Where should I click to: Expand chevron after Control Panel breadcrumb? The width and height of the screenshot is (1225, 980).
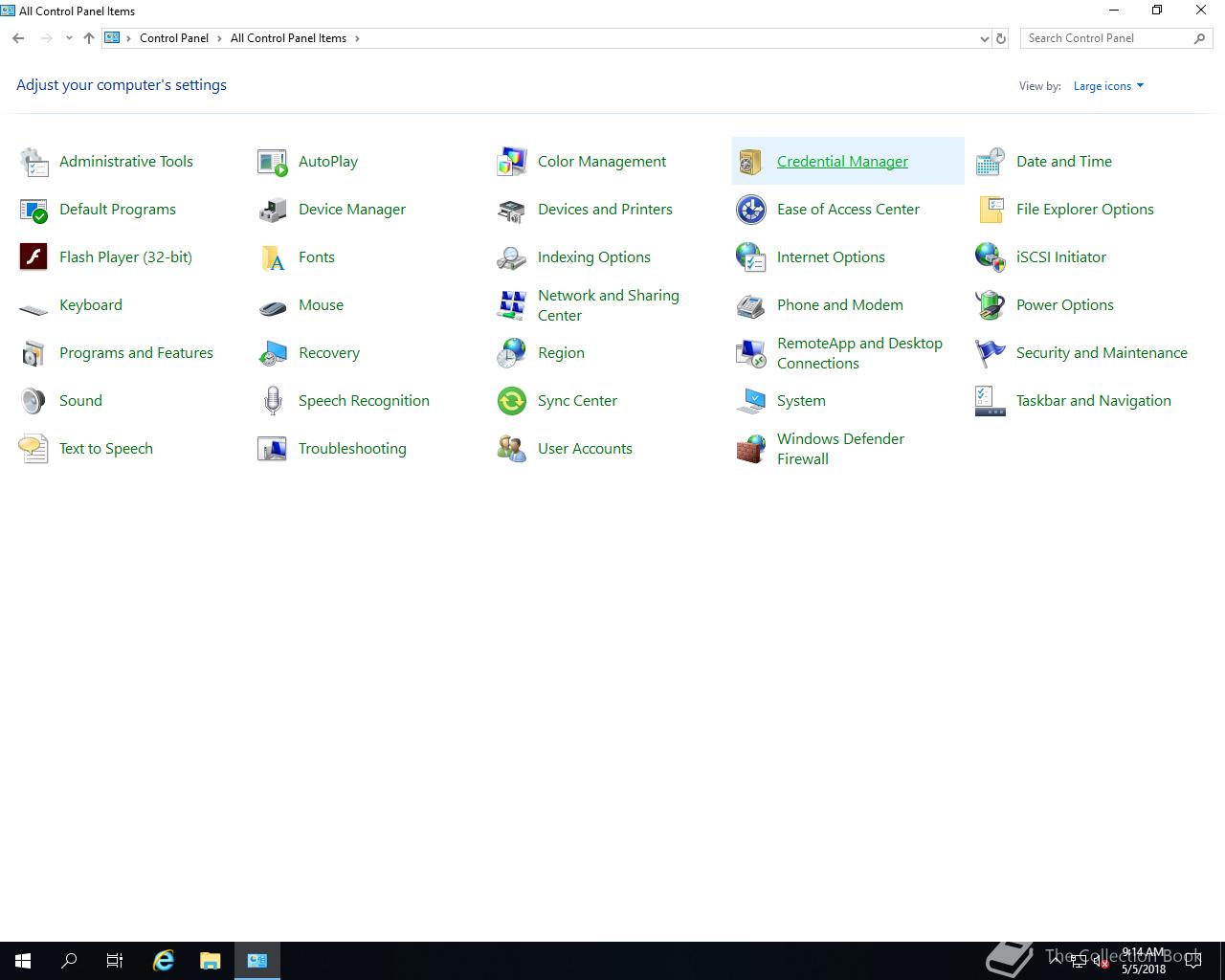219,38
